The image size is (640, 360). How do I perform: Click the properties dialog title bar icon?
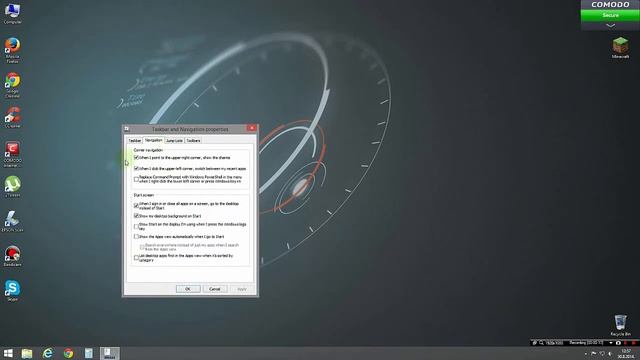click(127, 129)
